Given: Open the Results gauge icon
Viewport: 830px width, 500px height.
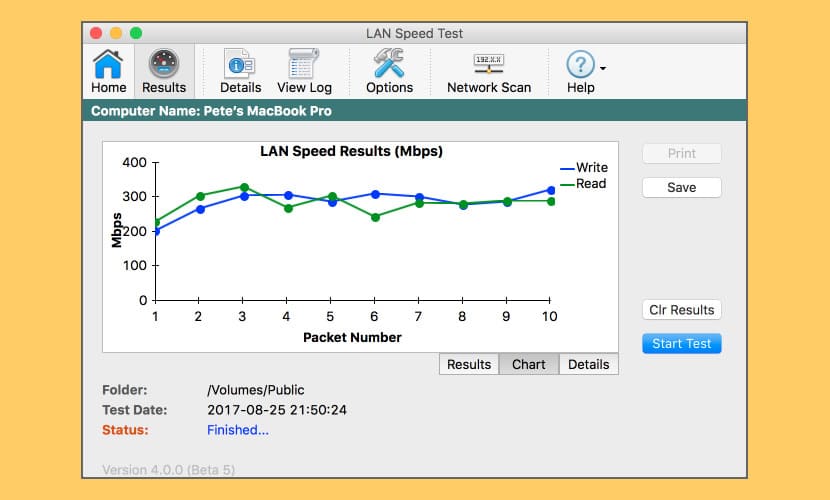Looking at the screenshot, I should 164,65.
